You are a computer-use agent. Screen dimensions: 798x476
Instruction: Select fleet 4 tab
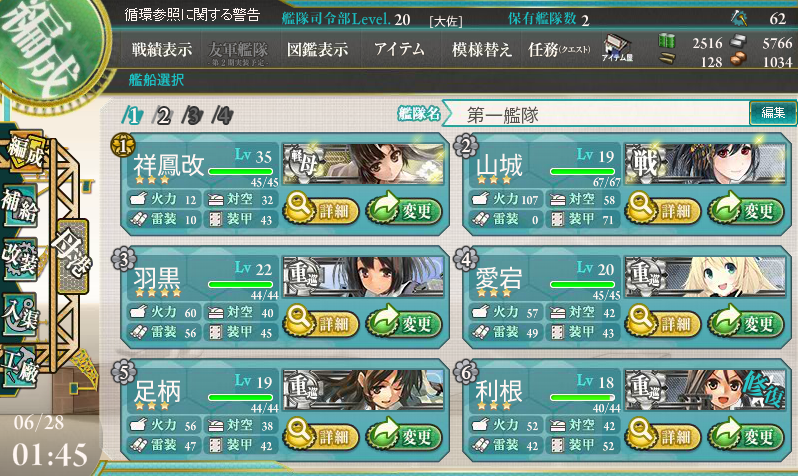click(x=223, y=116)
